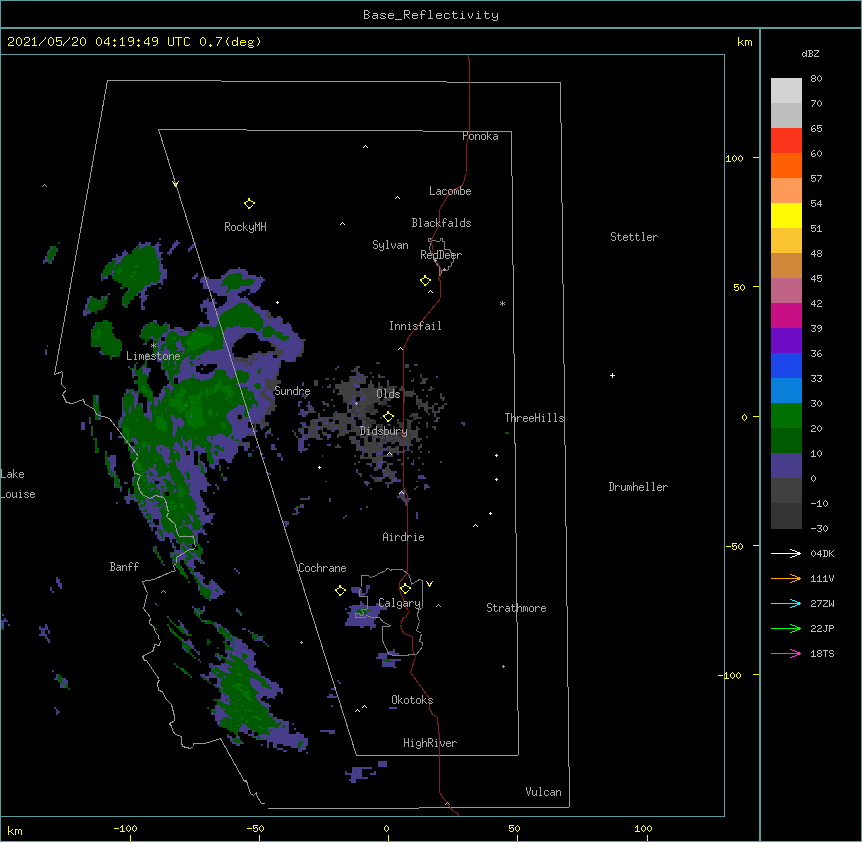Screen dimensions: 862x842
Task: Click the Strathmore label
Action: tap(516, 608)
